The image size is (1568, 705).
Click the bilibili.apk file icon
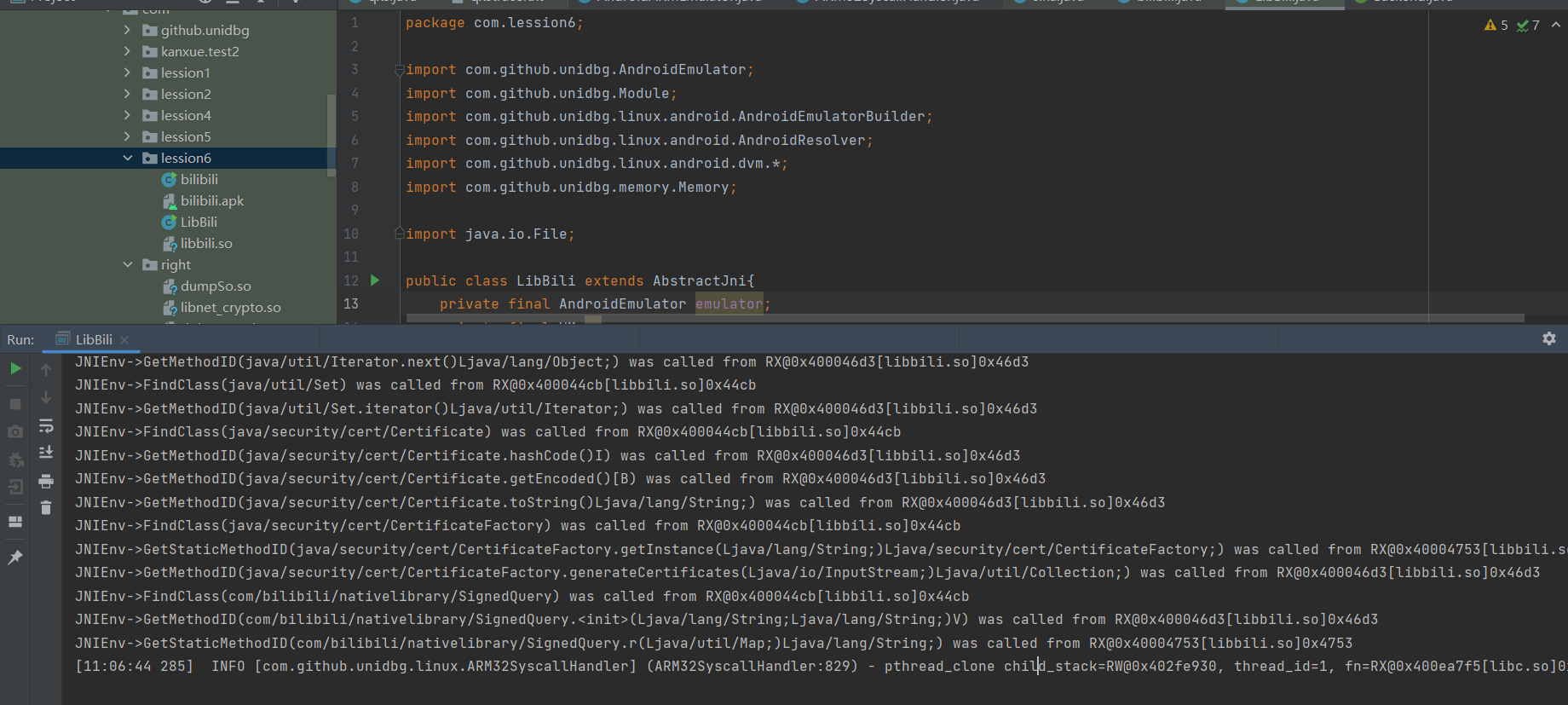tap(169, 200)
